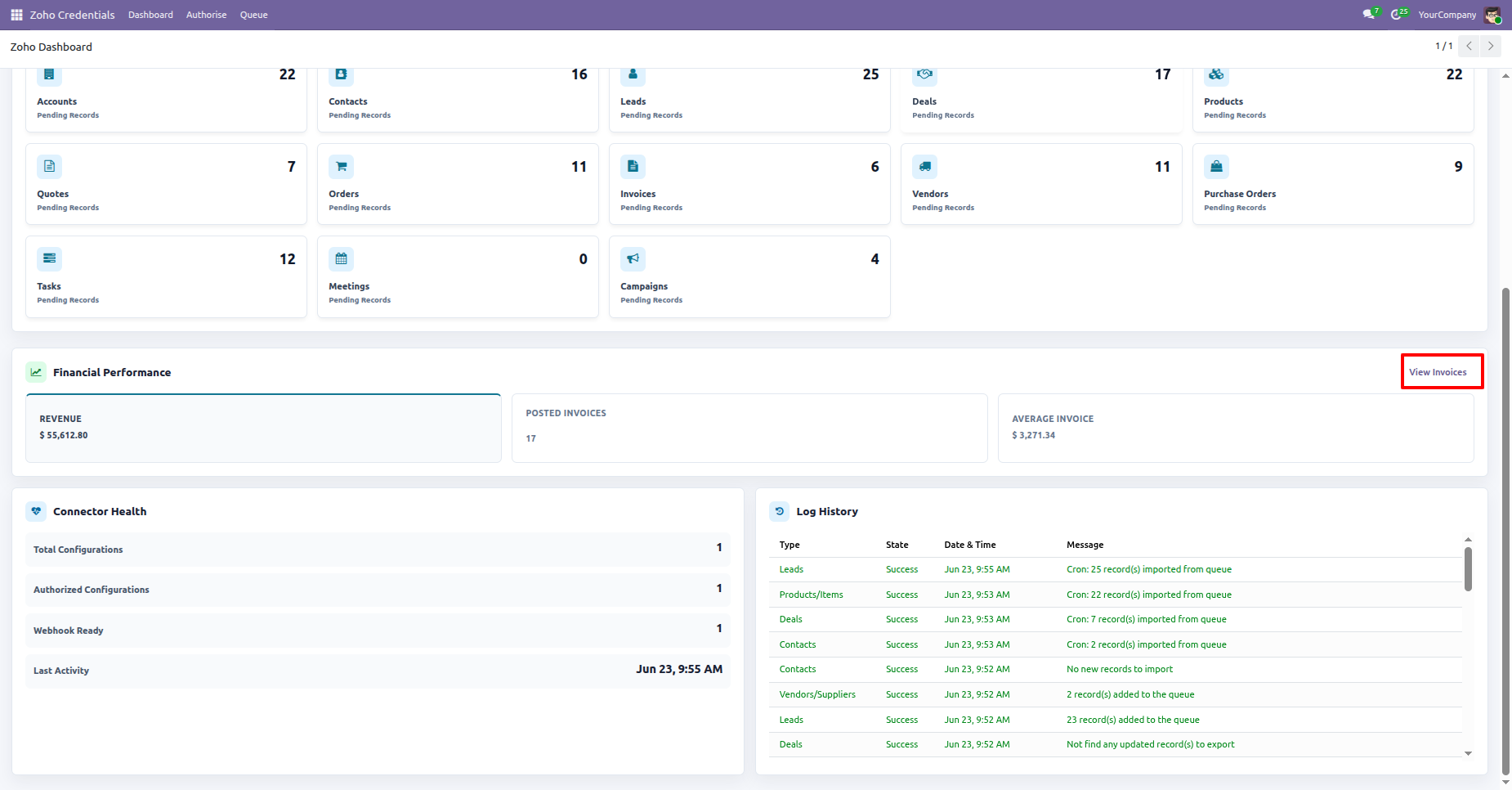Open the activities clock icon

click(1398, 15)
